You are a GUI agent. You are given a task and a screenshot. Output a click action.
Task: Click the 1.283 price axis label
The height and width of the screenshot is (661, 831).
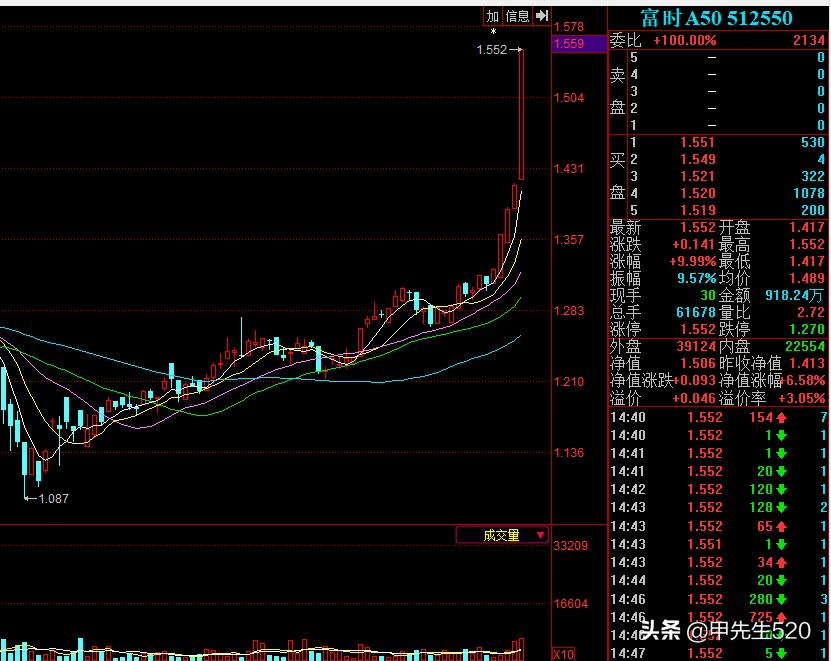click(568, 311)
